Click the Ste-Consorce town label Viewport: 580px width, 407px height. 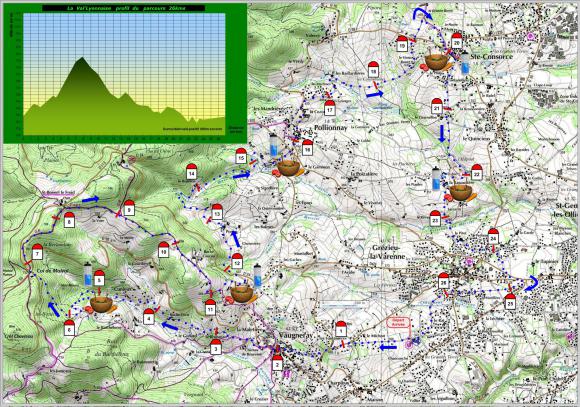[x=492, y=56]
